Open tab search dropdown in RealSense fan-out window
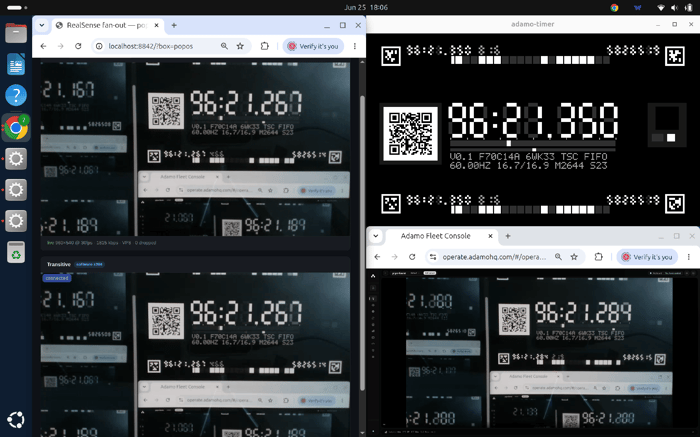 pyautogui.click(x=42, y=25)
